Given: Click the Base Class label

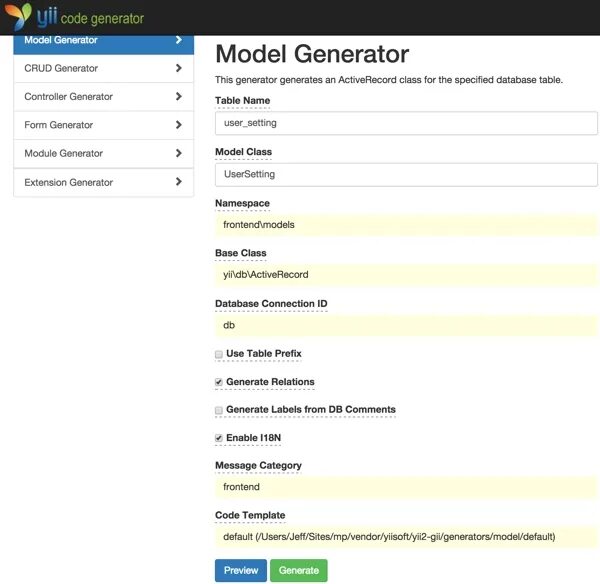Looking at the screenshot, I should coord(241,253).
